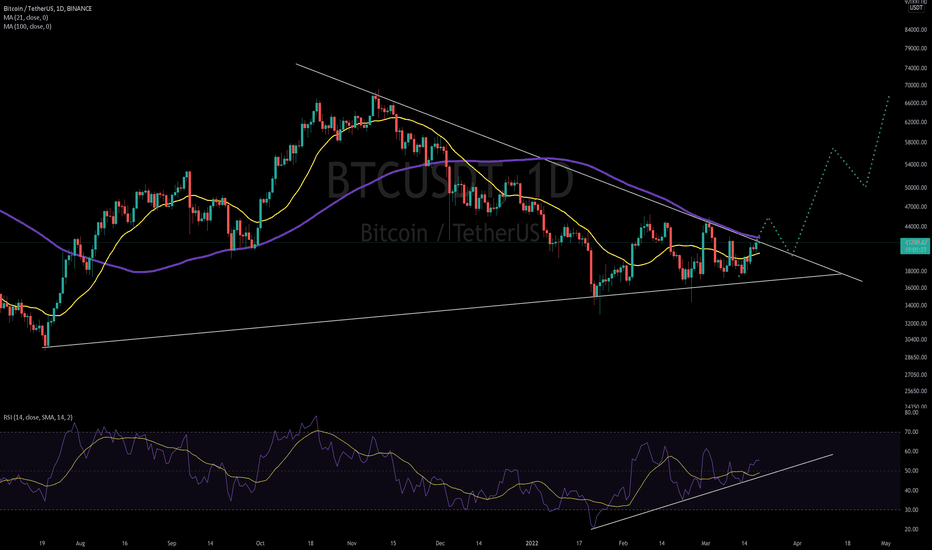Click the May label on time axis
This screenshot has height=550, width=932.
tap(886, 543)
